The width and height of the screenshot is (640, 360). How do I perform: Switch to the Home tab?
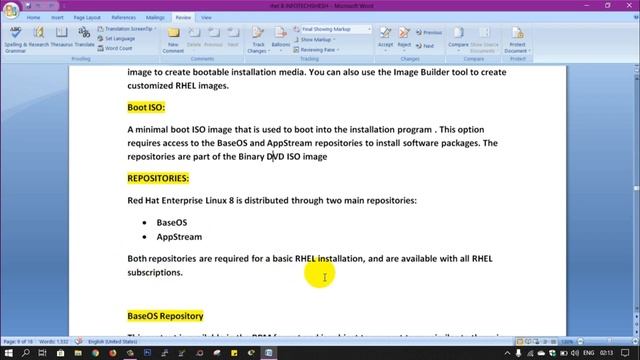(33, 18)
